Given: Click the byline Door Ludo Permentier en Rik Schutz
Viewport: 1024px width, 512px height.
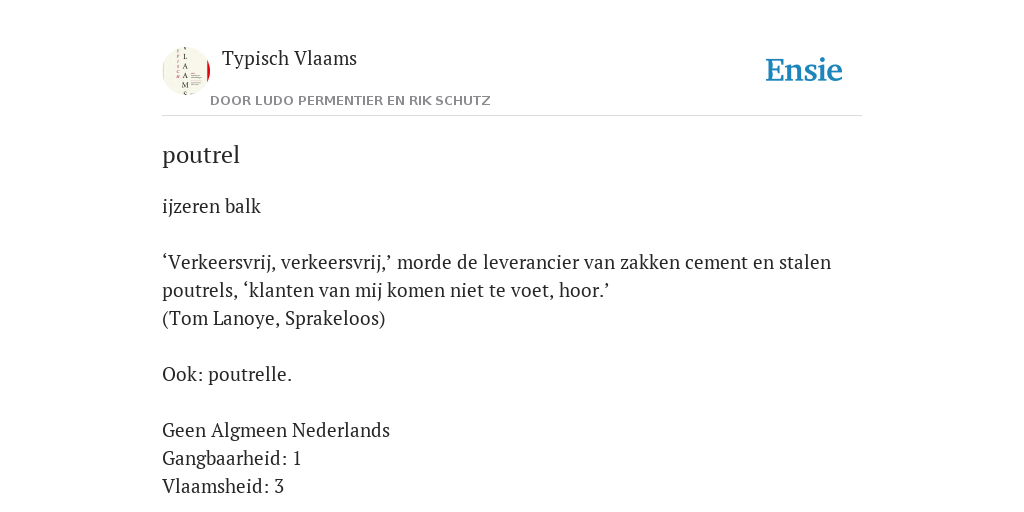Looking at the screenshot, I should click(x=350, y=101).
